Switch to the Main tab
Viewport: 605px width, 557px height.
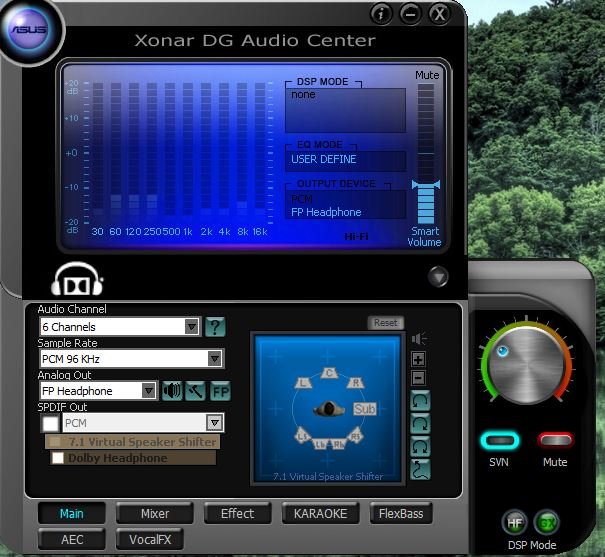pos(72,513)
